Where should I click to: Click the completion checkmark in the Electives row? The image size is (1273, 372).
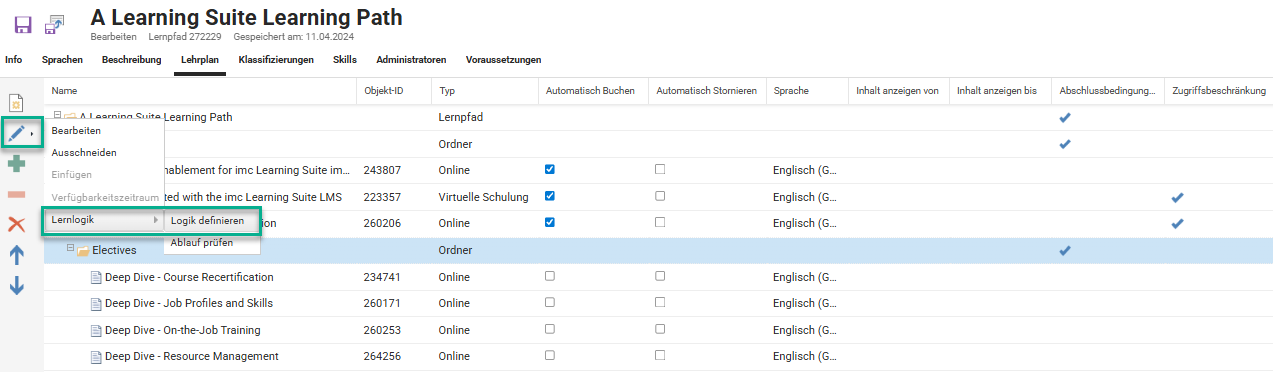pyautogui.click(x=1065, y=250)
